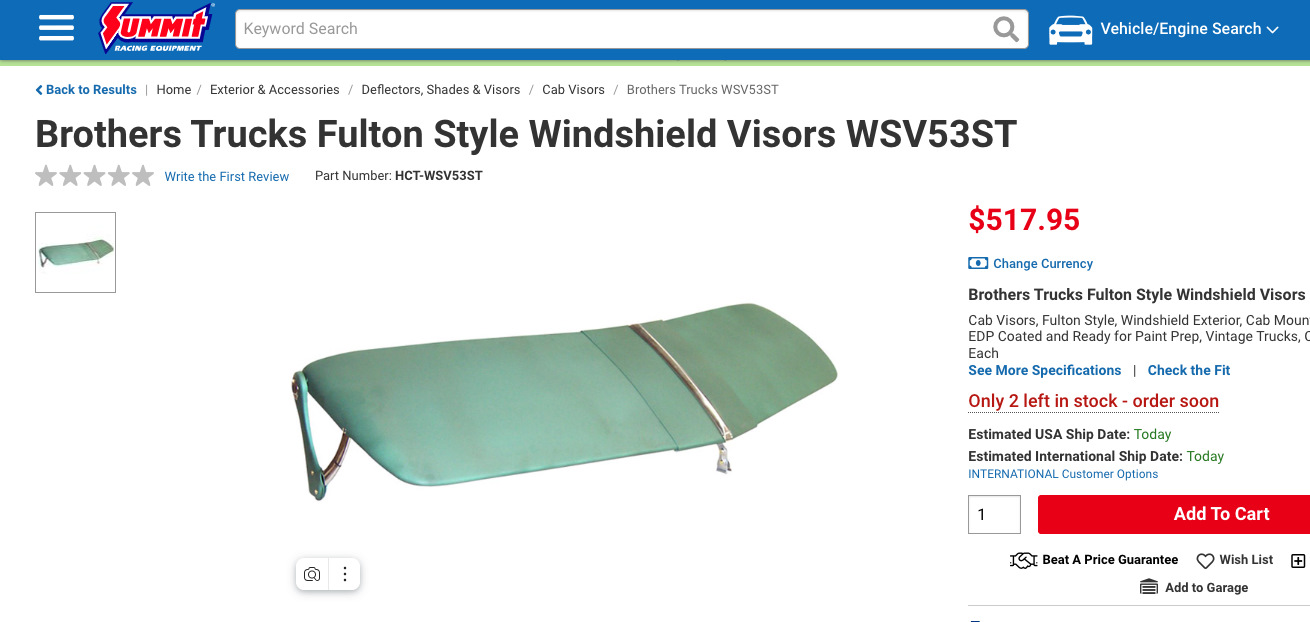This screenshot has height=622, width=1310.
Task: Click the Add to Garage icon
Action: pos(1149,588)
